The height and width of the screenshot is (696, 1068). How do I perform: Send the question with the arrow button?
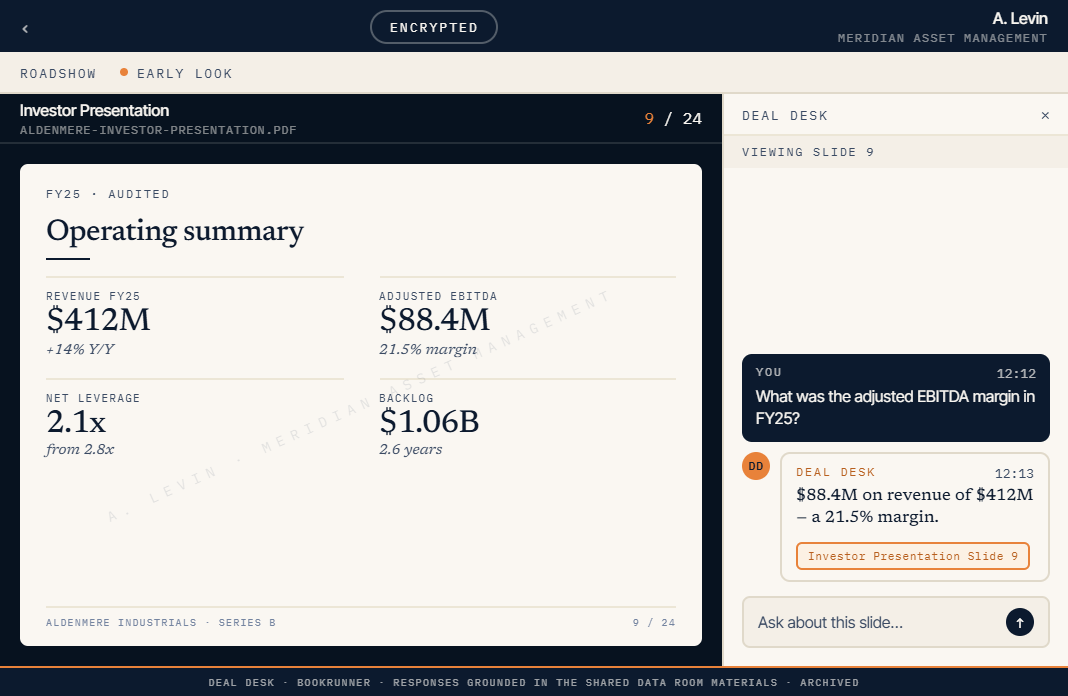tap(1020, 622)
